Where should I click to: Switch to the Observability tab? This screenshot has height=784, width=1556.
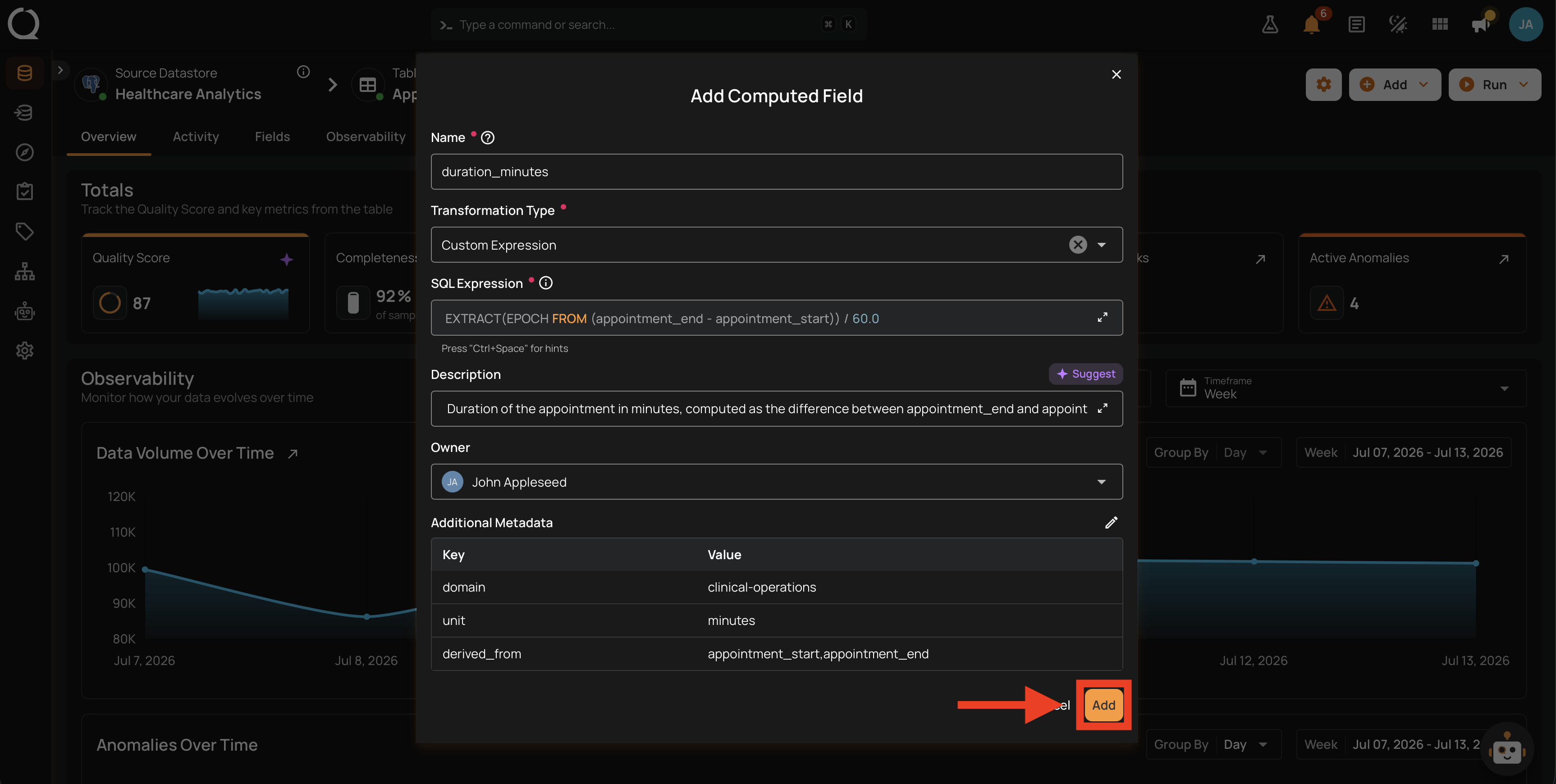pyautogui.click(x=366, y=137)
